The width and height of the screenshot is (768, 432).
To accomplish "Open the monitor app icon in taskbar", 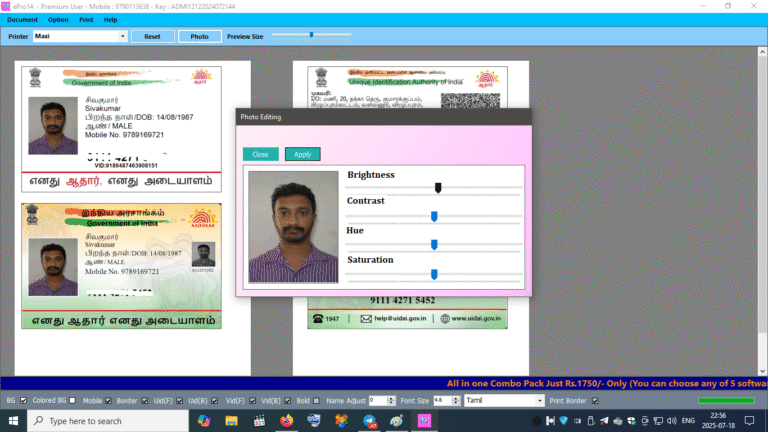I will [x=314, y=421].
